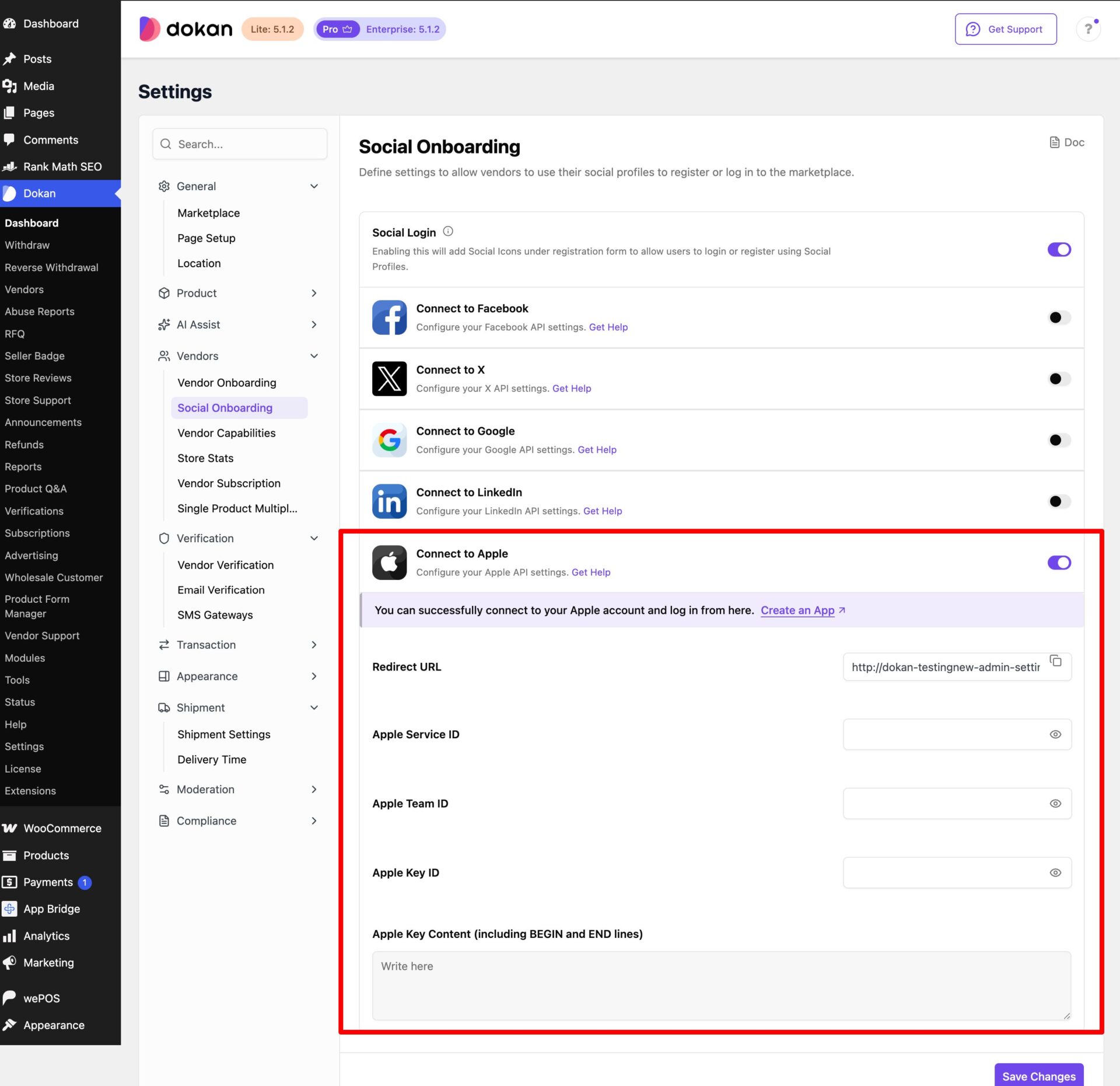Collapse the General section chevron

coord(314,186)
